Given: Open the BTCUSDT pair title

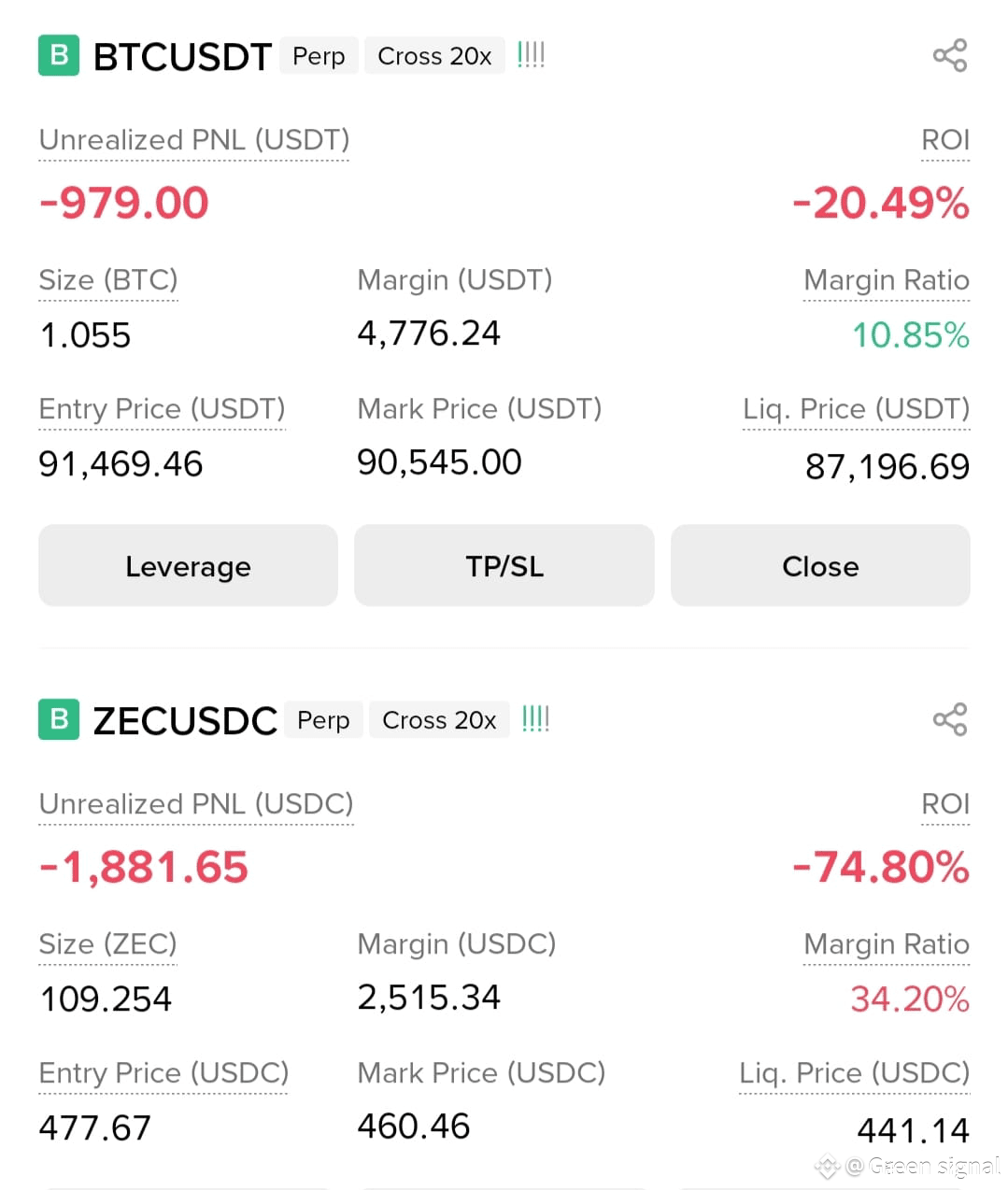Looking at the screenshot, I should click(x=183, y=57).
